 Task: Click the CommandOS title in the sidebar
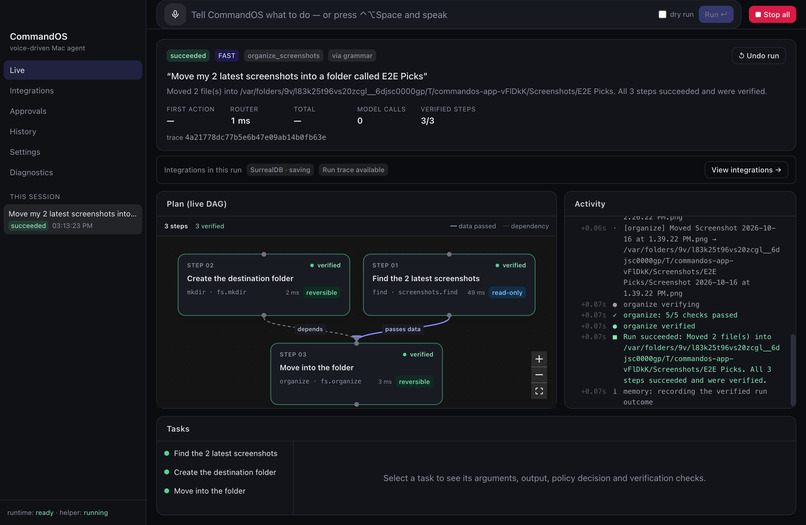(39, 37)
